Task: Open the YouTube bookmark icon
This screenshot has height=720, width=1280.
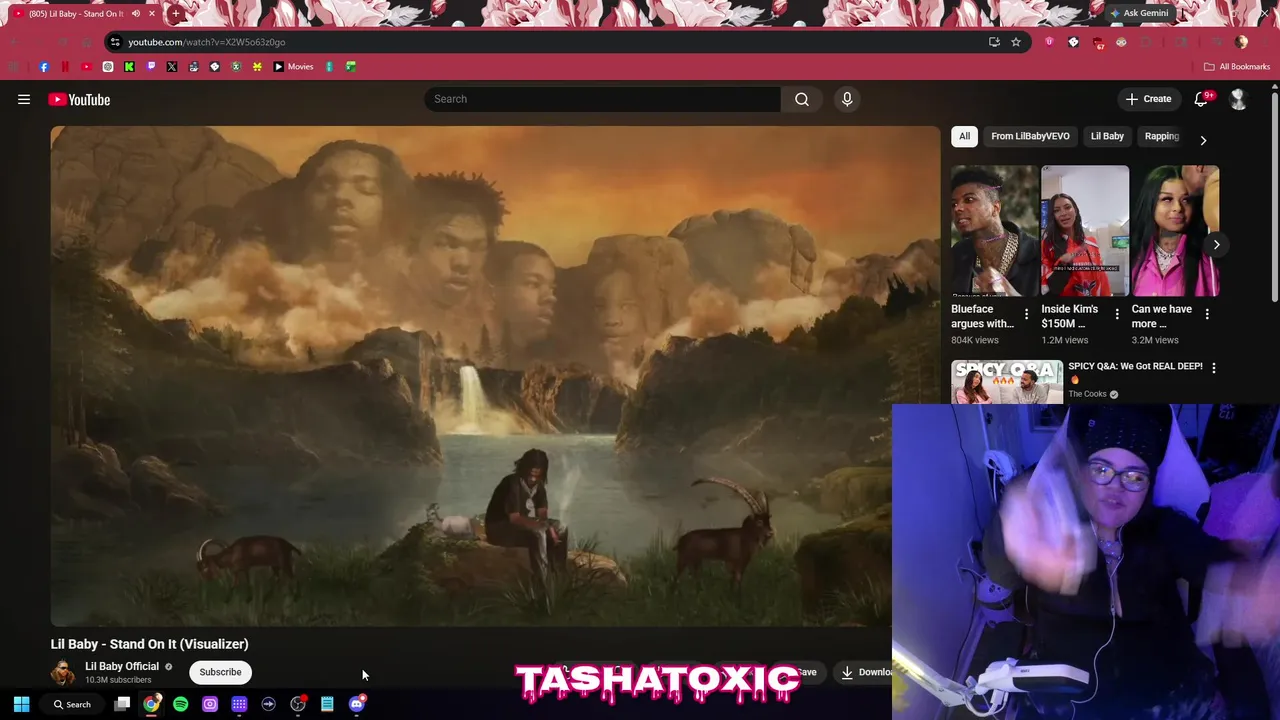Action: (86, 67)
